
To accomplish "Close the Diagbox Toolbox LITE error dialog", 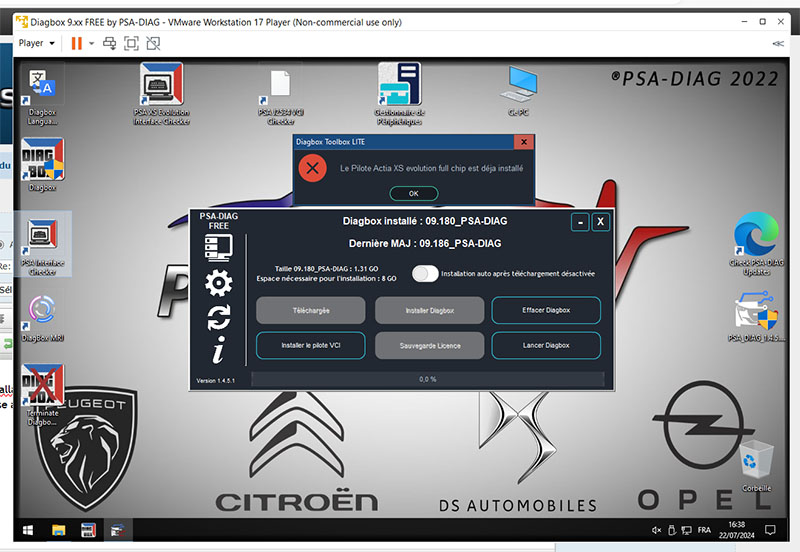I will click(x=524, y=142).
